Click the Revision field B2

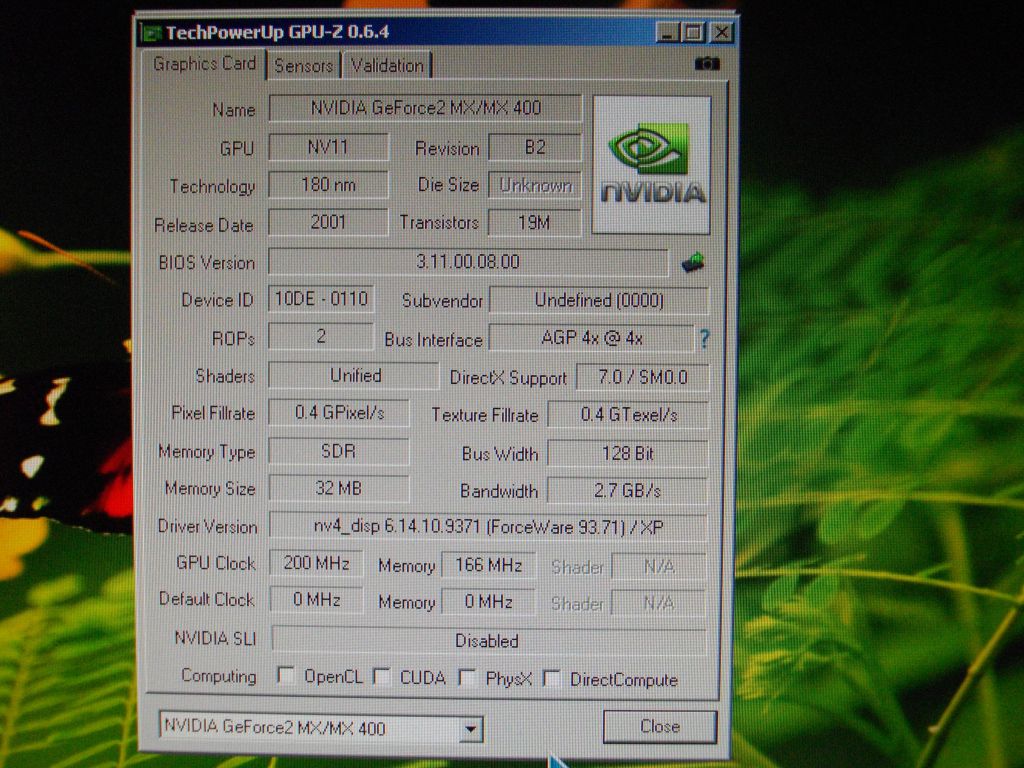pos(535,147)
